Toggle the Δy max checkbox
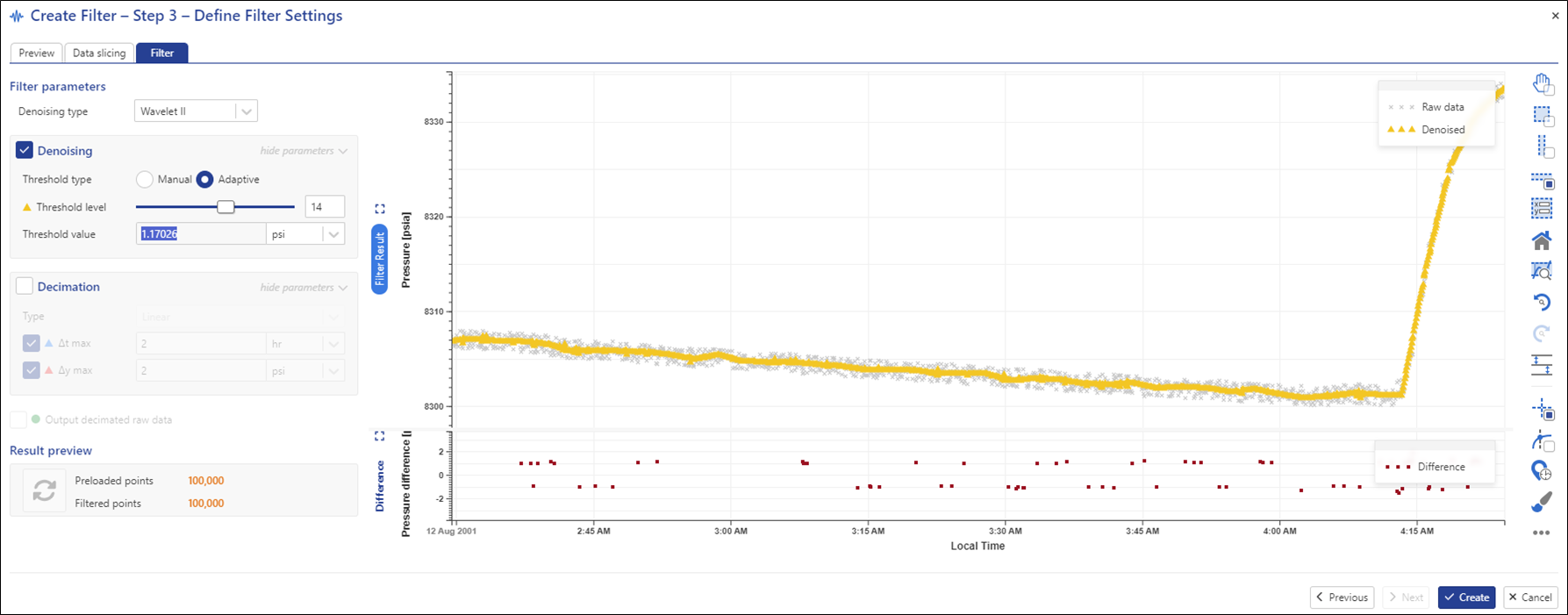The width and height of the screenshot is (1568, 615). (x=32, y=370)
